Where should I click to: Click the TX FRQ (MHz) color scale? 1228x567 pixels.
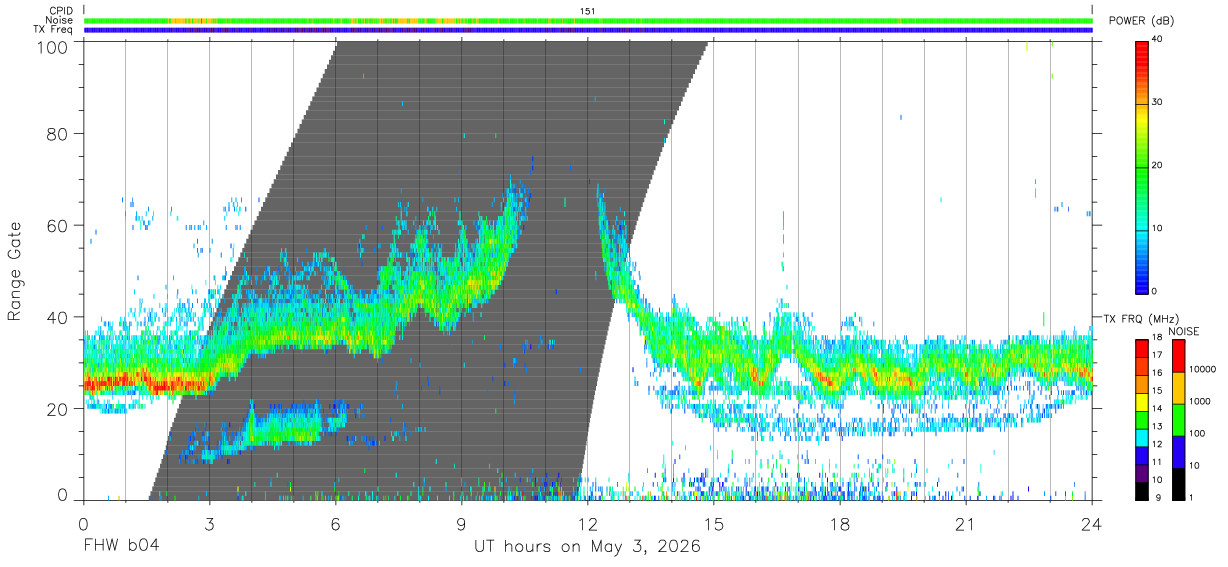1142,419
